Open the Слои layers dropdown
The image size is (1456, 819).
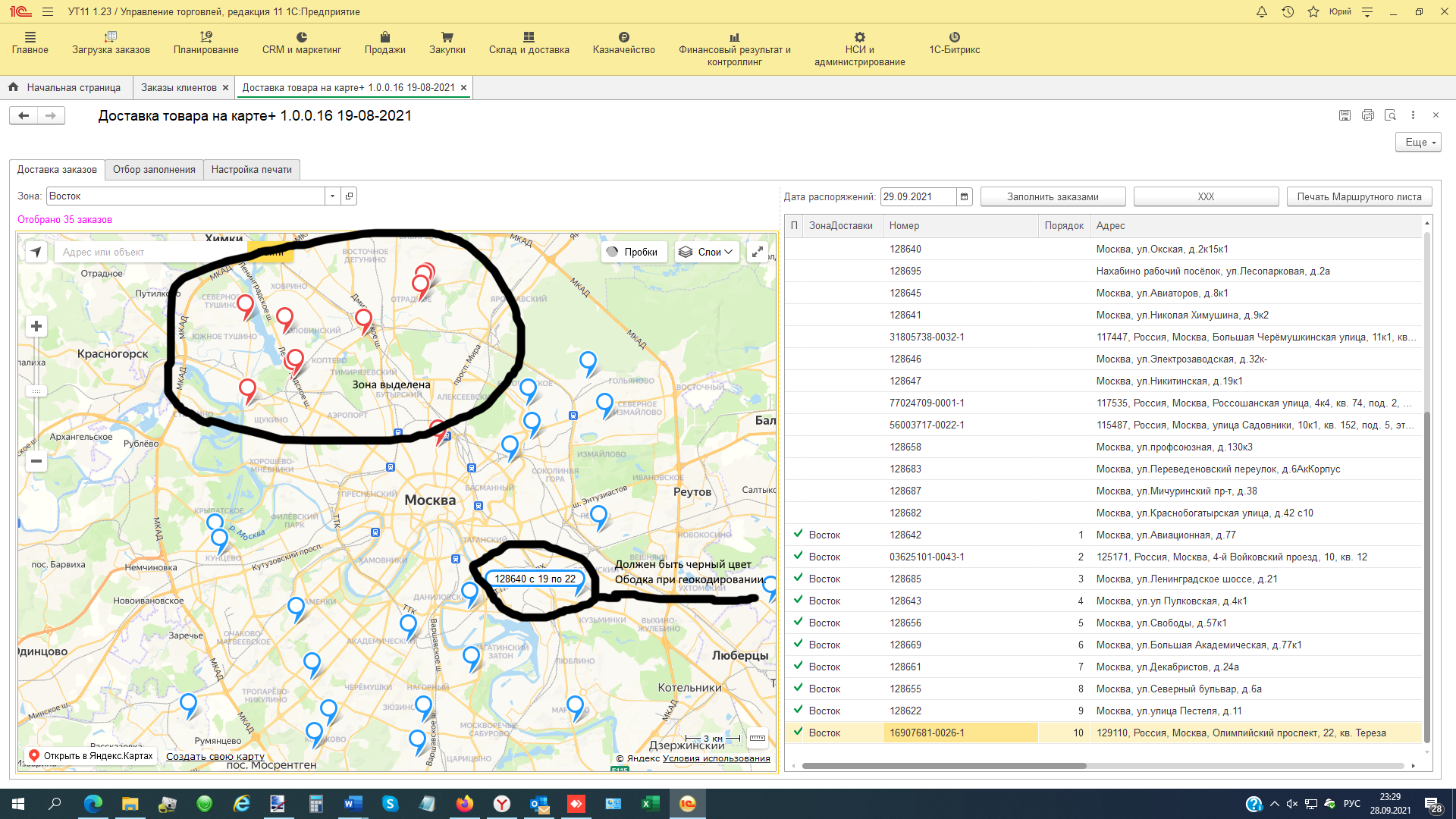(x=706, y=253)
